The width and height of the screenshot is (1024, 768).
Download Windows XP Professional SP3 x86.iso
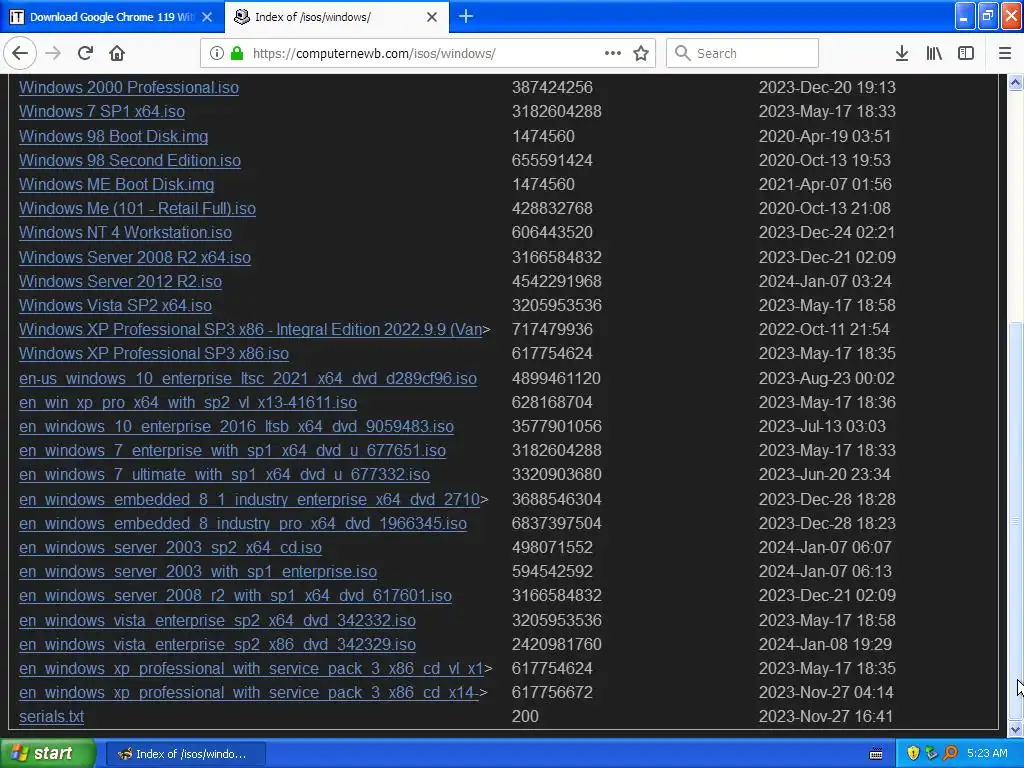pyautogui.click(x=154, y=354)
